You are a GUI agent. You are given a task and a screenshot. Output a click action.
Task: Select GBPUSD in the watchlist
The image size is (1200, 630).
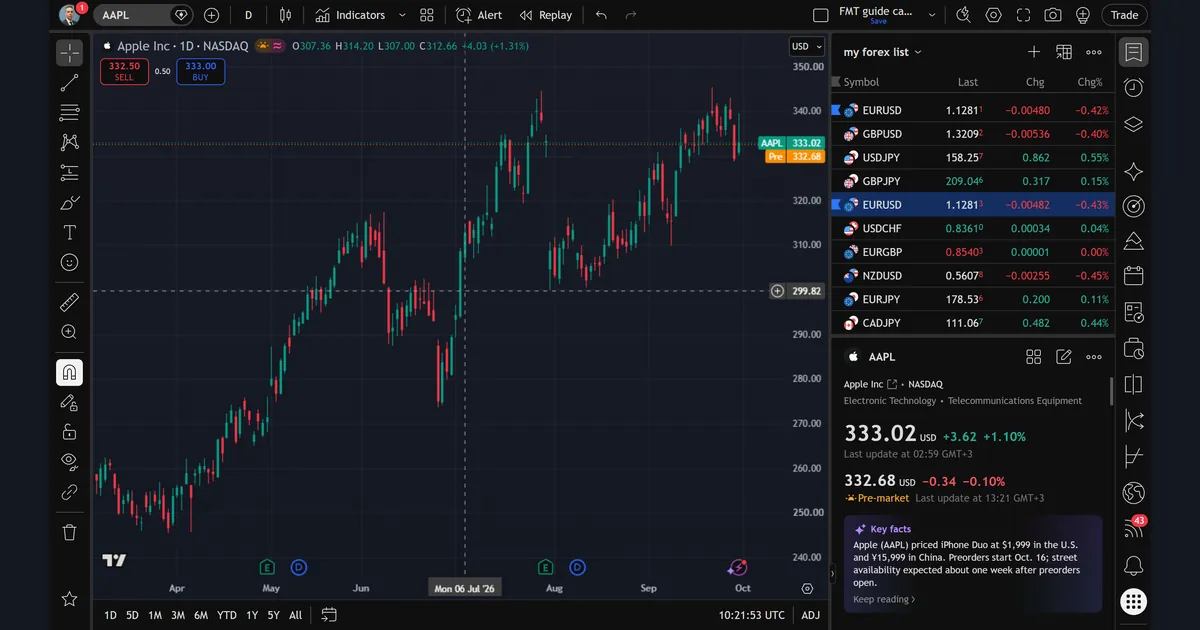click(973, 134)
